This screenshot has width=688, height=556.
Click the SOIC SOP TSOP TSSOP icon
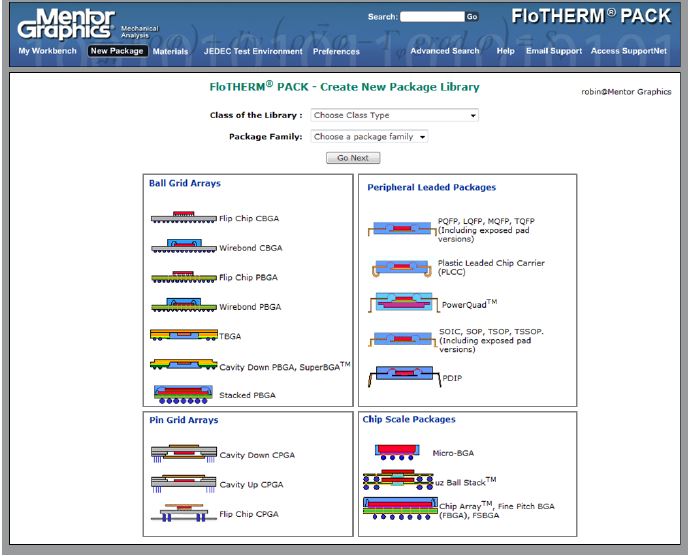(402, 338)
